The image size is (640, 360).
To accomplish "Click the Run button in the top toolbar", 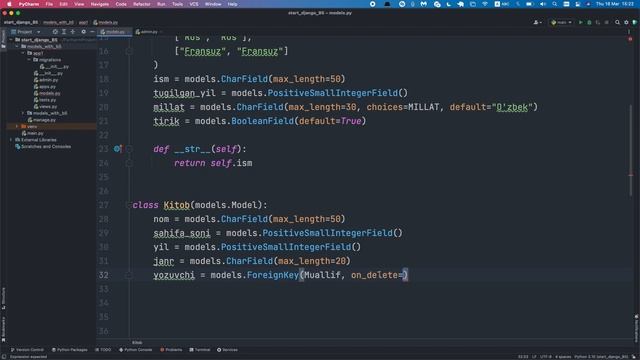I will pyautogui.click(x=580, y=22).
